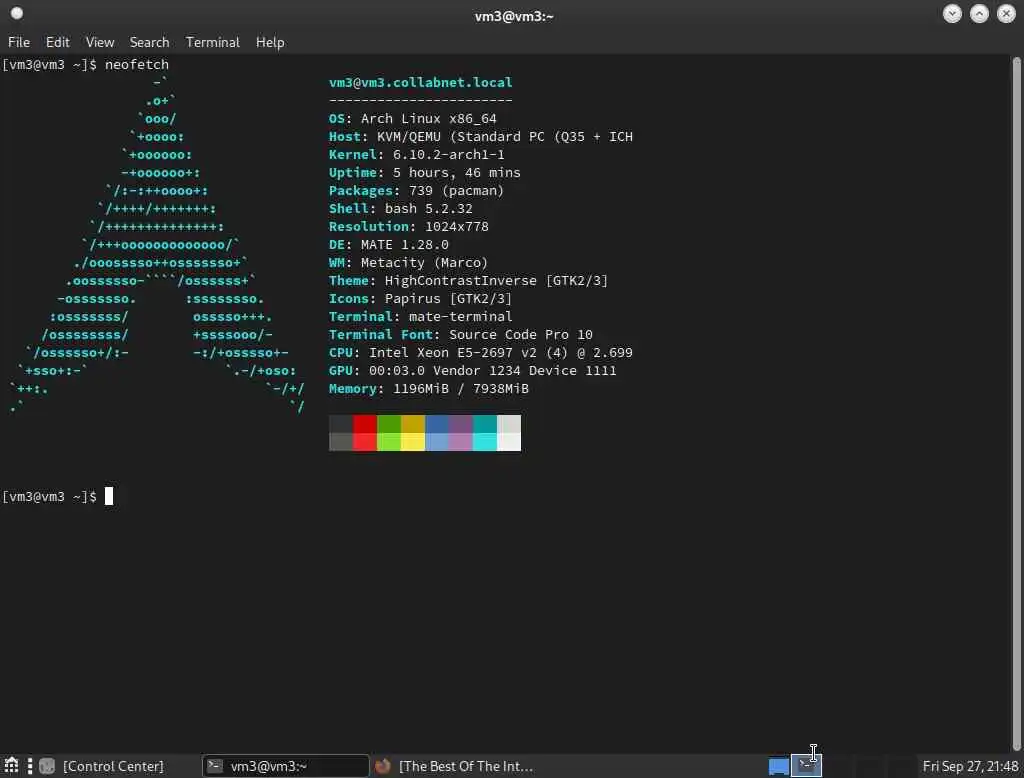This screenshot has width=1024, height=778.
Task: Click the empty prompt with block cursor
Action: [57, 496]
